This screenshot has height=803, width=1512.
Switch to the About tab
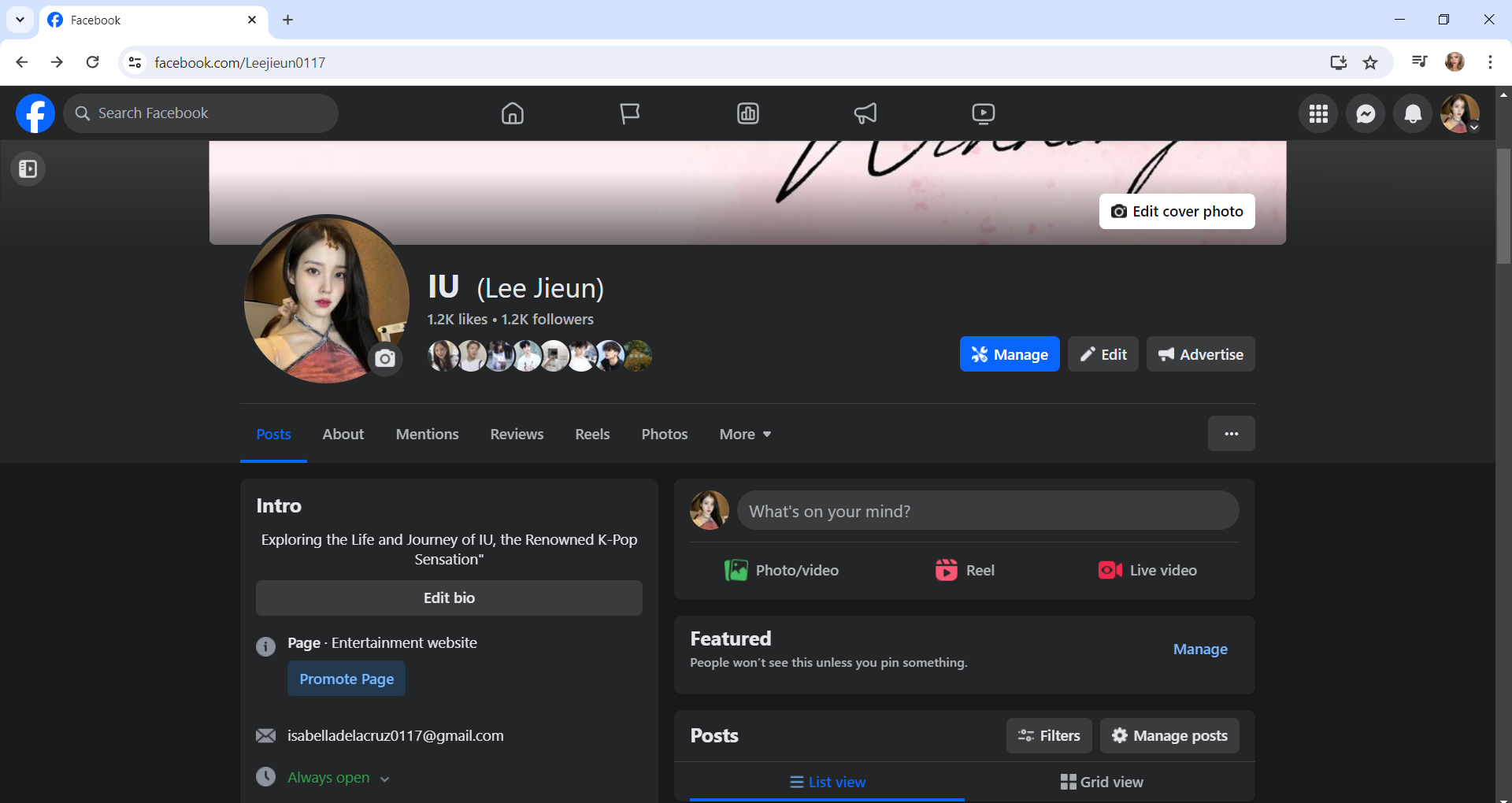pyautogui.click(x=343, y=434)
